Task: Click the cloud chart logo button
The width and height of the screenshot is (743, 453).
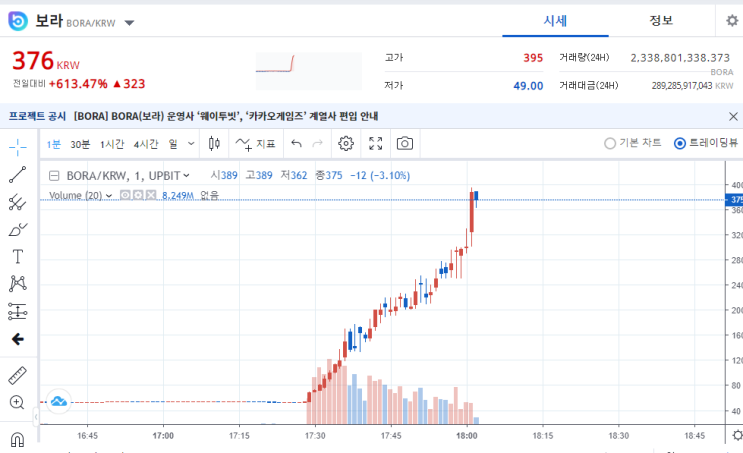Action: point(59,402)
